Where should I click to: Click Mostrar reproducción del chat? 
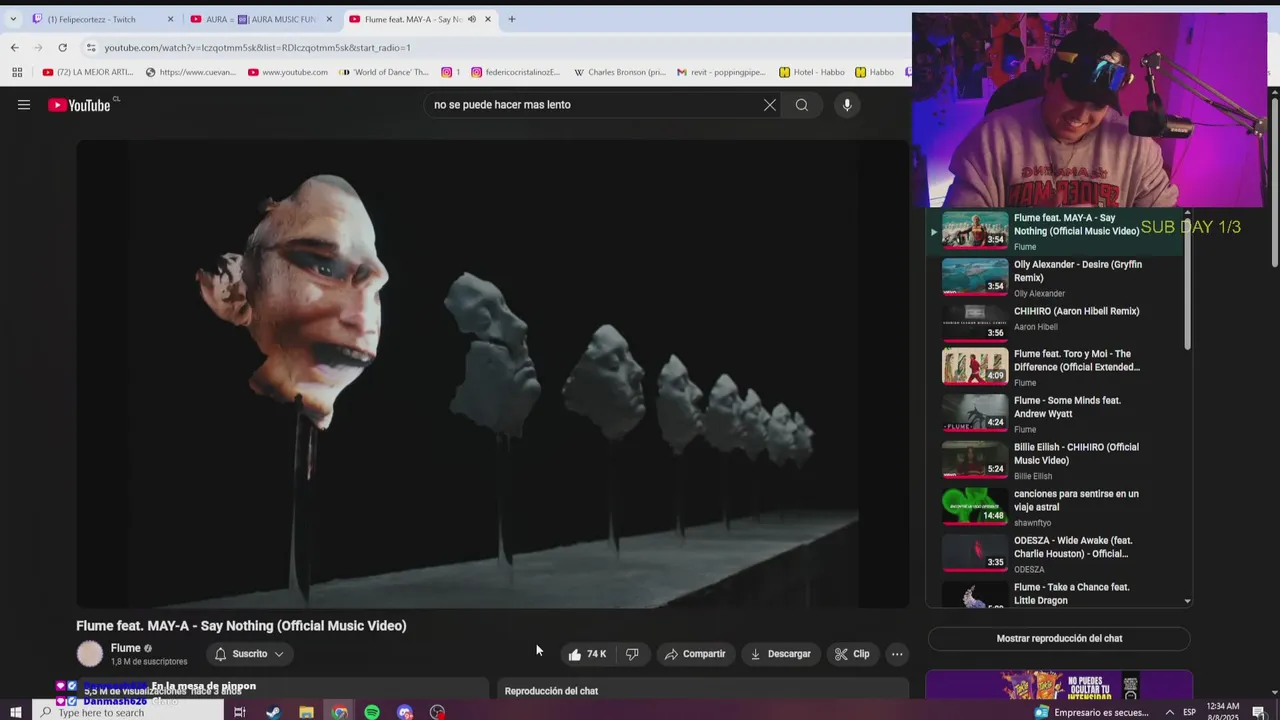pos(1059,638)
